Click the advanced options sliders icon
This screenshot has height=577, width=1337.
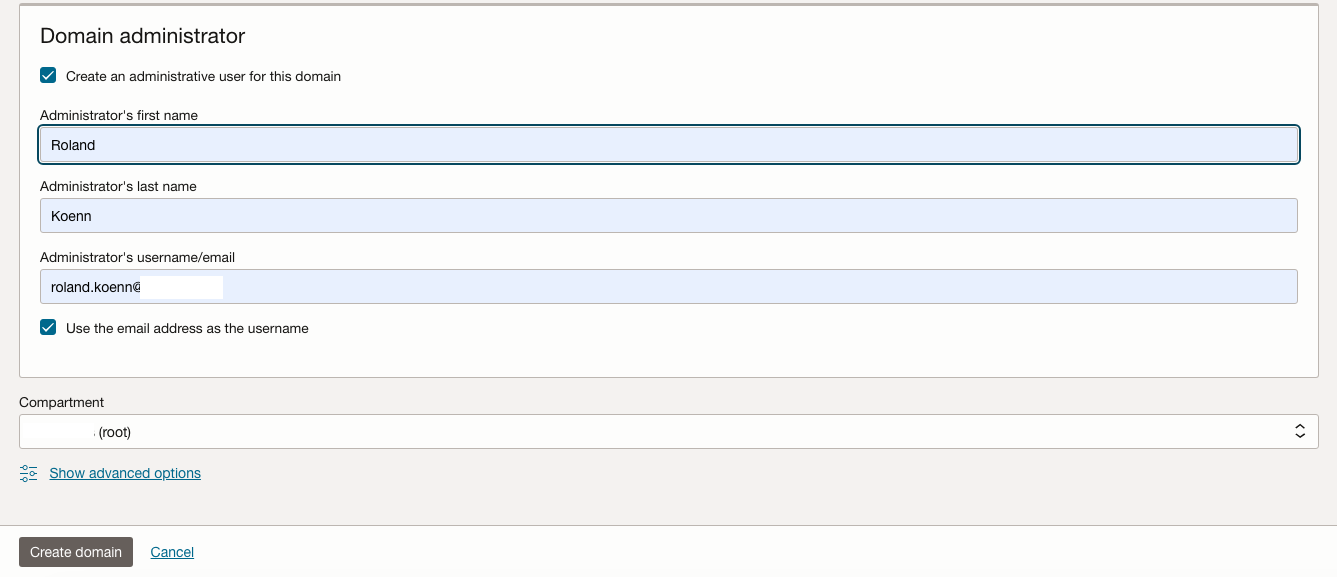coord(27,472)
